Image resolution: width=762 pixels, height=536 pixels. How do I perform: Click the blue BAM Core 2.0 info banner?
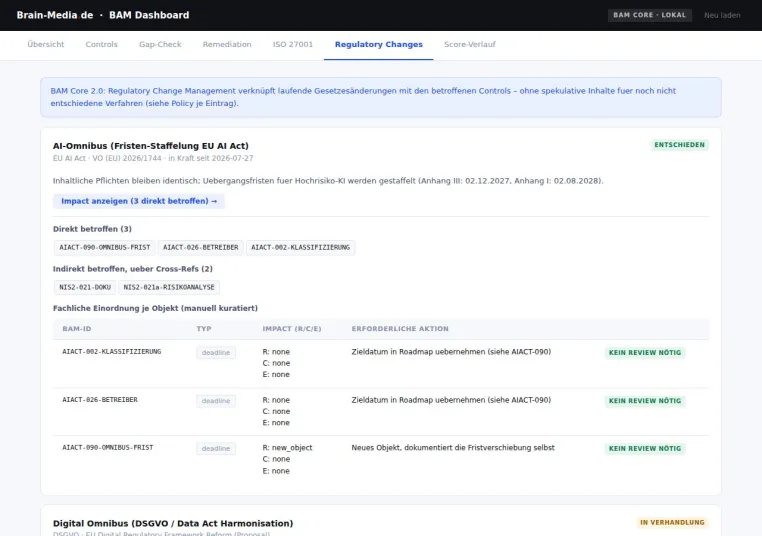(381, 97)
